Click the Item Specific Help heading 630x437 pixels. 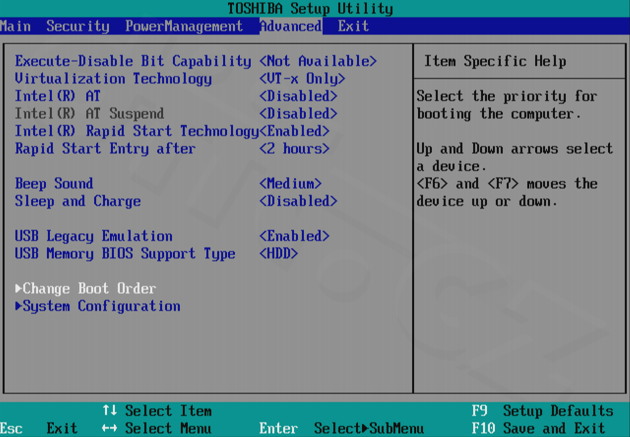tap(495, 61)
